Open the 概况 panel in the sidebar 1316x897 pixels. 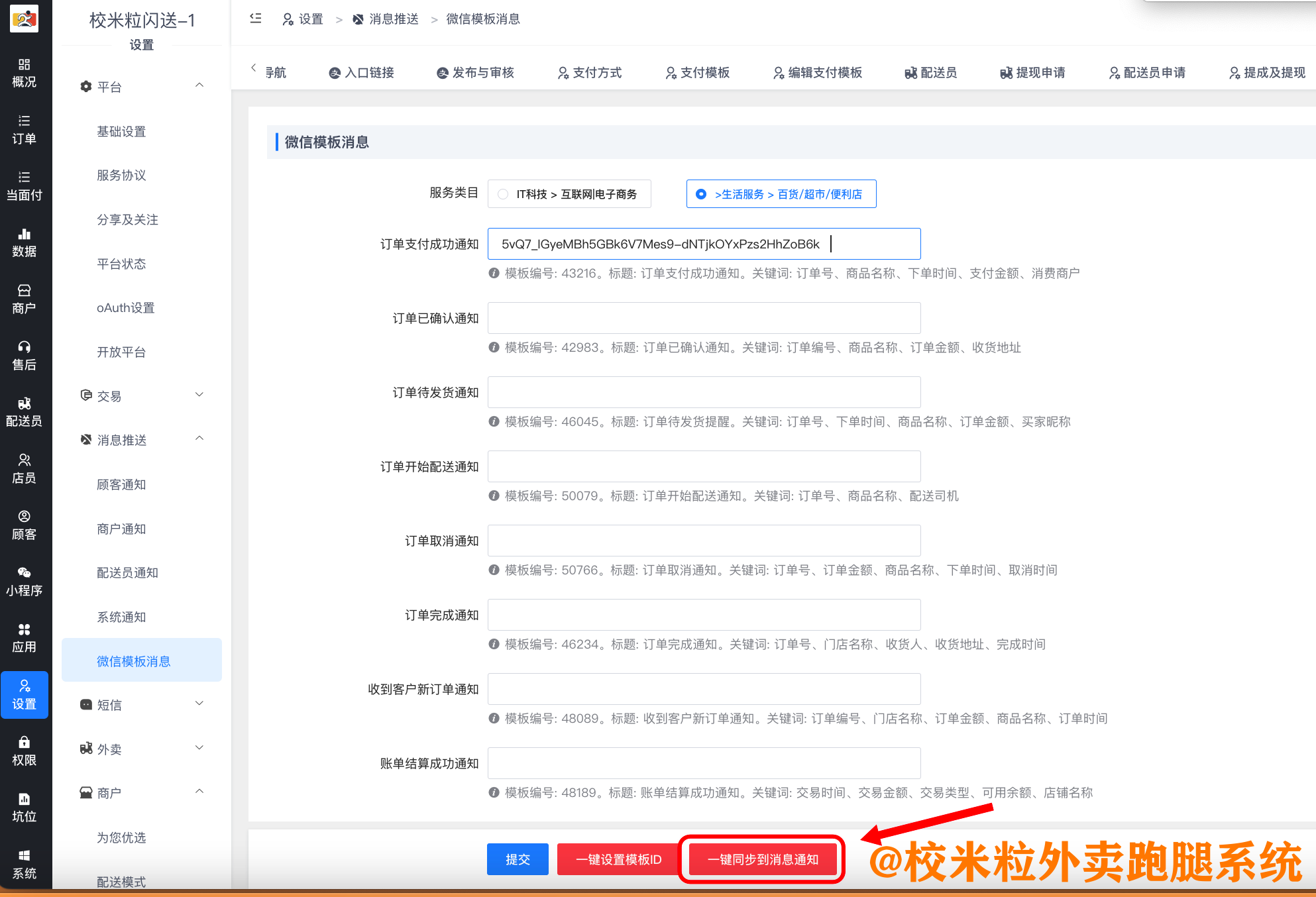25,72
